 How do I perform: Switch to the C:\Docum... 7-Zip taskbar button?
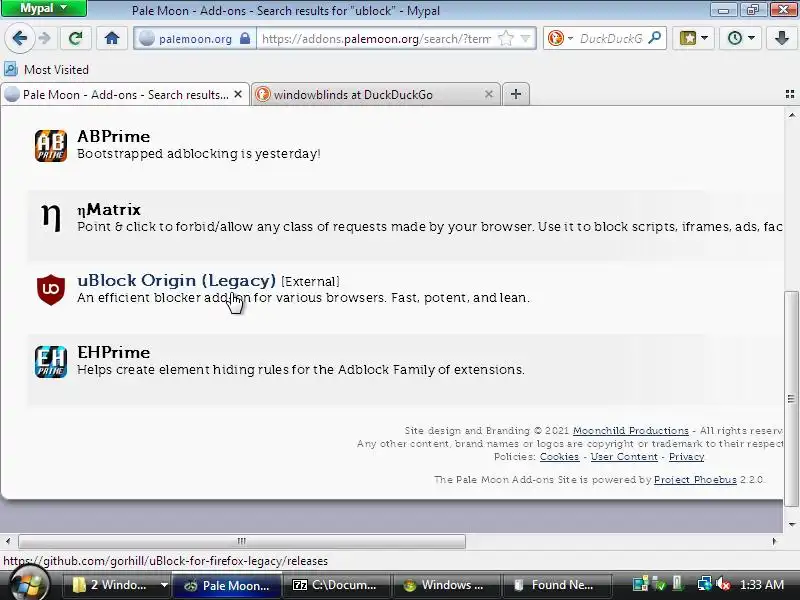tap(337, 585)
